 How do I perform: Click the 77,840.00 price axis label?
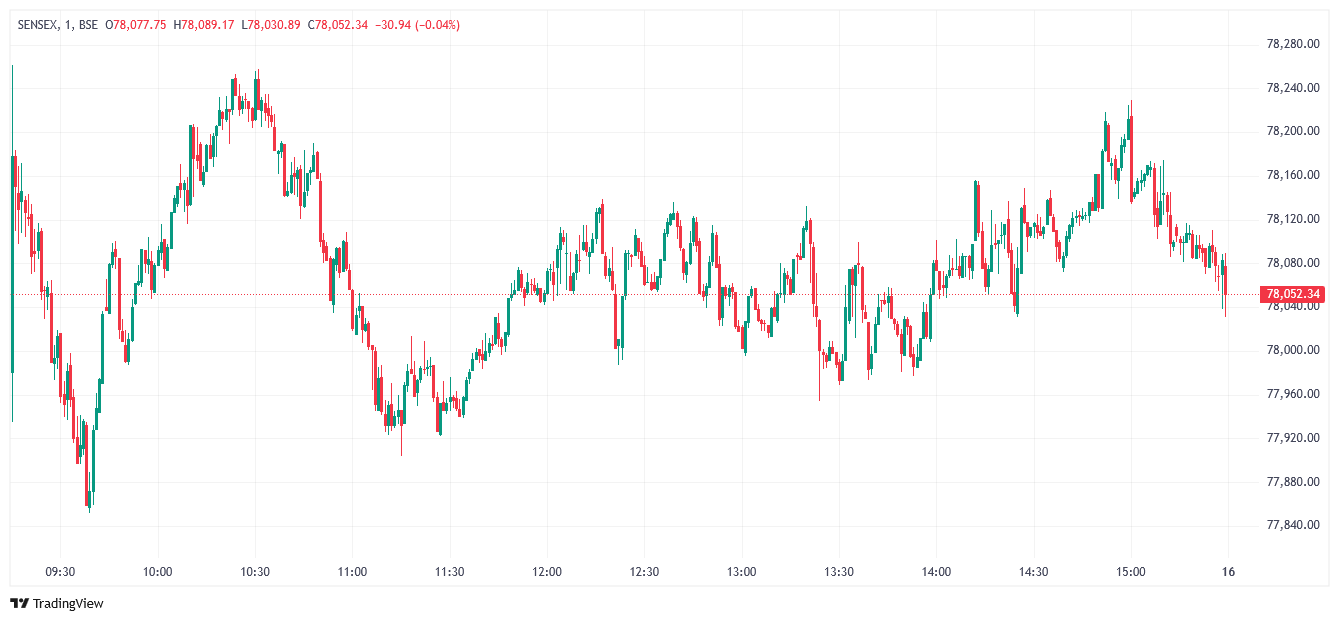tap(1293, 525)
